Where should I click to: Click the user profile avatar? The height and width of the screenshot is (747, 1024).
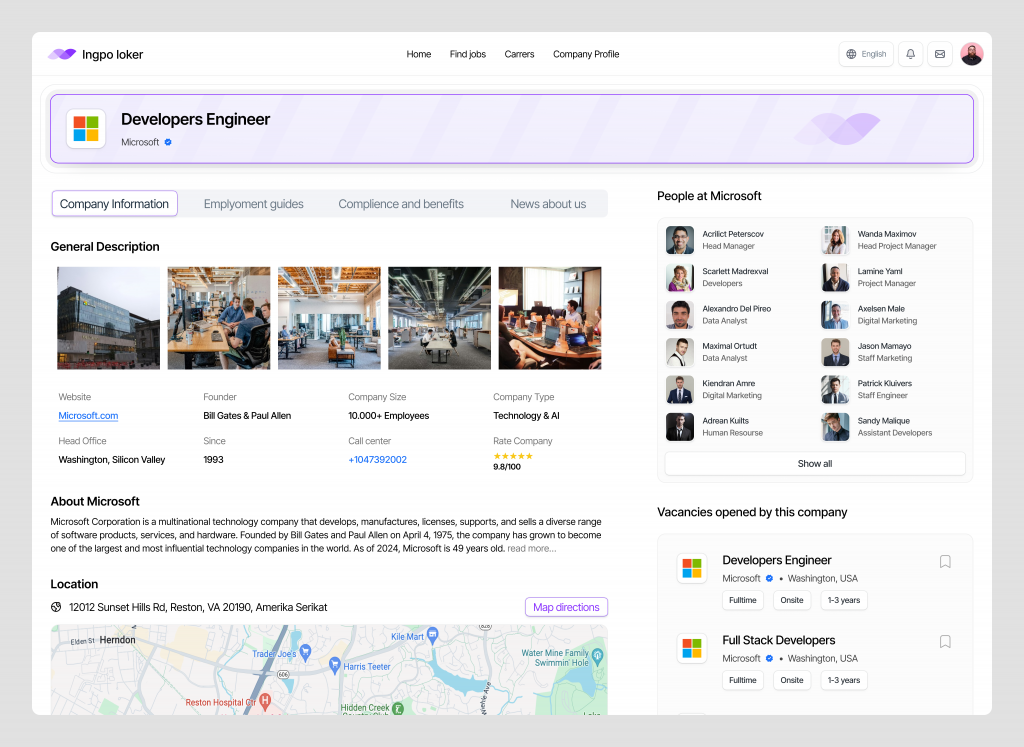pos(971,54)
